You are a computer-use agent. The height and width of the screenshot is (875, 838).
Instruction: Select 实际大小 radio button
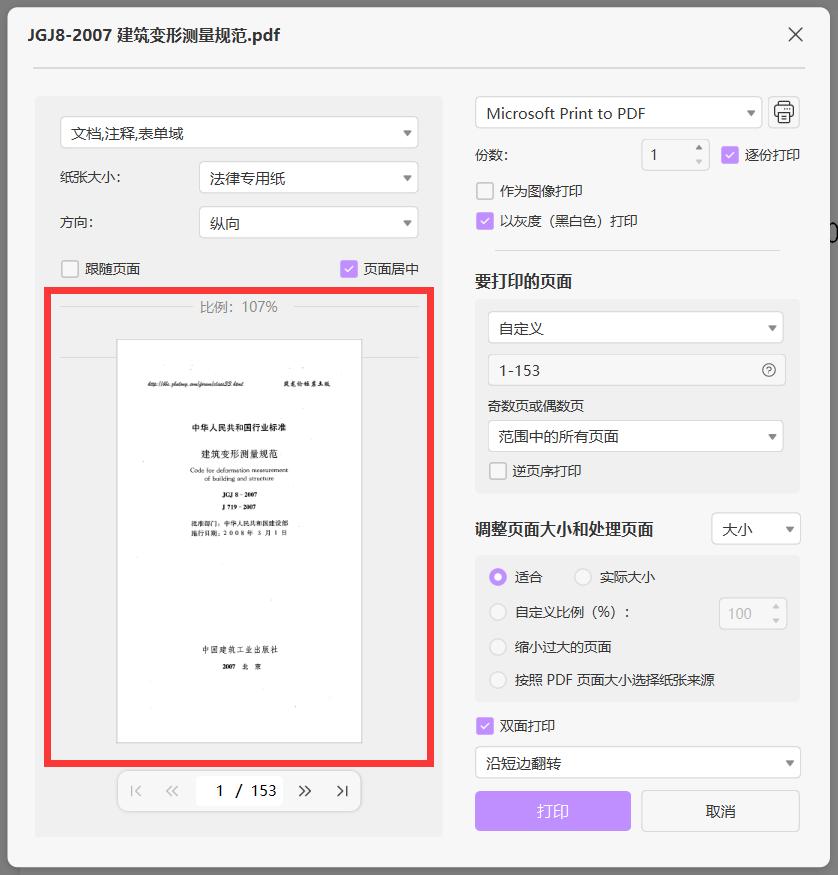(582, 577)
